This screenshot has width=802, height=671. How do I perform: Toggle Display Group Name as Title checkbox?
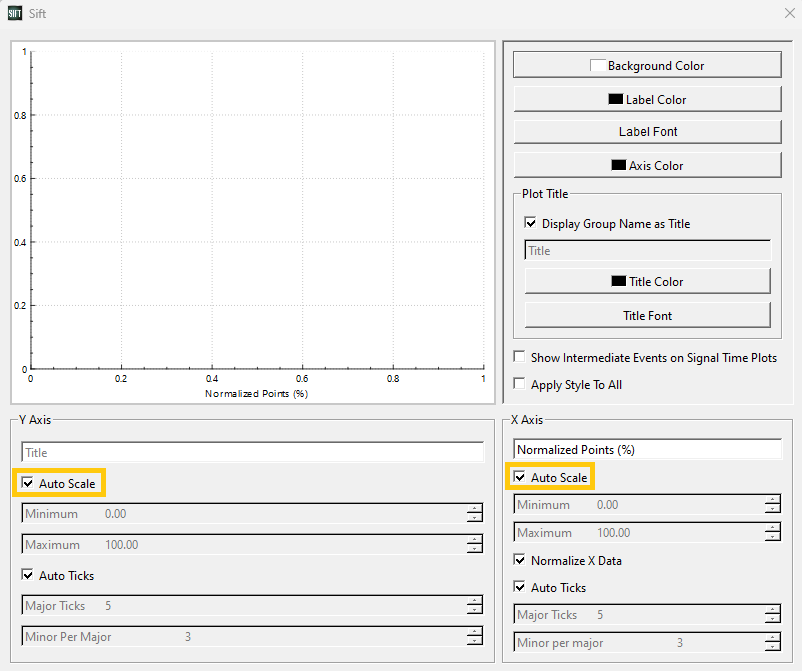click(530, 223)
